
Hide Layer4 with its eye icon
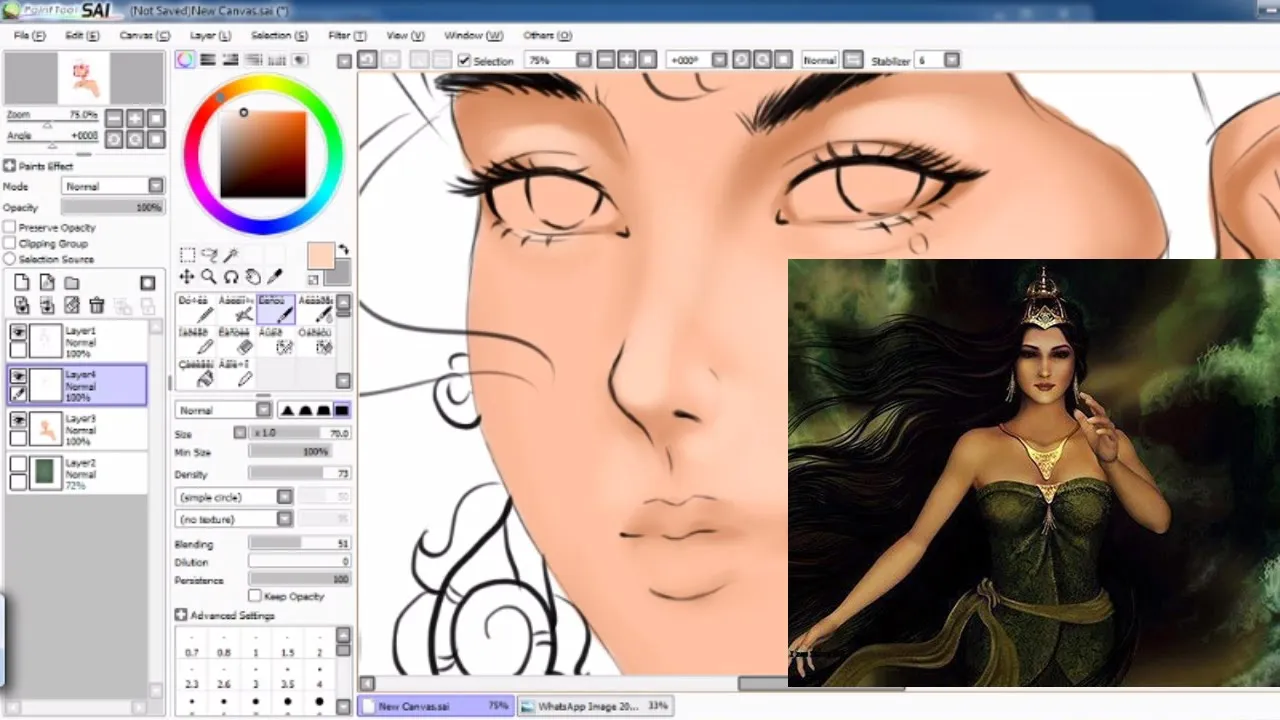(x=18, y=377)
